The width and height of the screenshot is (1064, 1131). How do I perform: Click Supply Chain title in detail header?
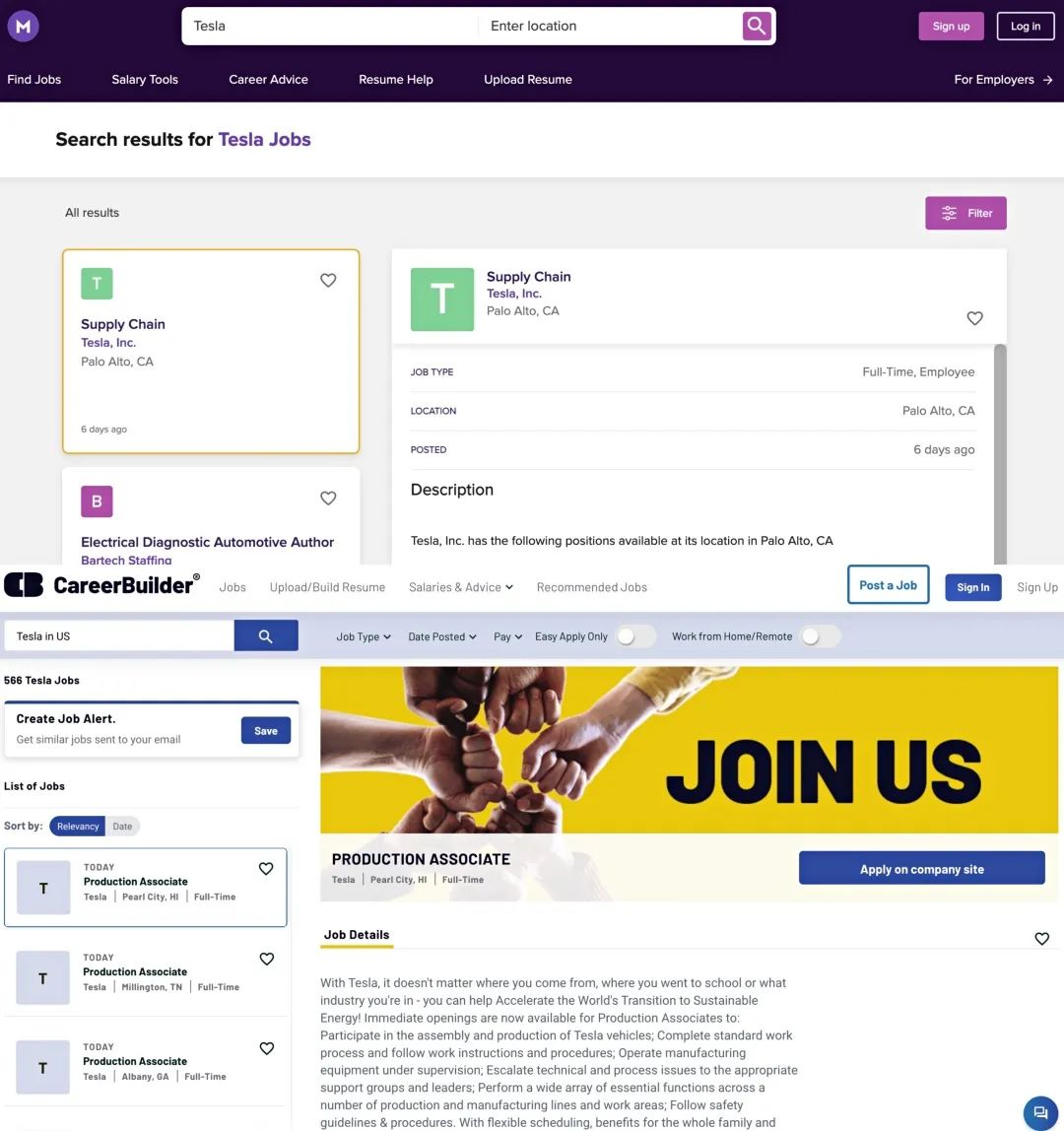coord(528,276)
